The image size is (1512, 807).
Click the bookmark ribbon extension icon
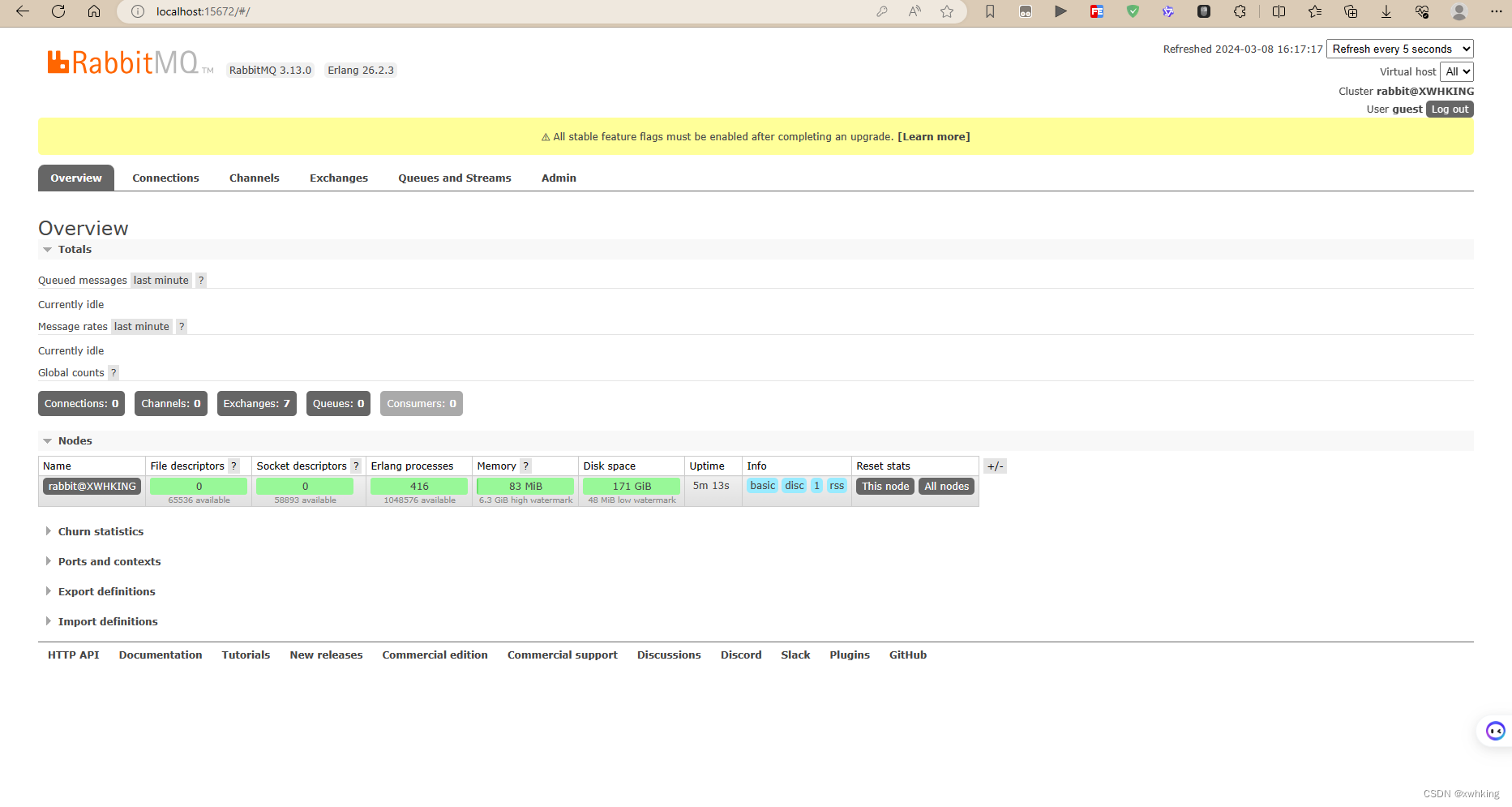click(x=990, y=11)
